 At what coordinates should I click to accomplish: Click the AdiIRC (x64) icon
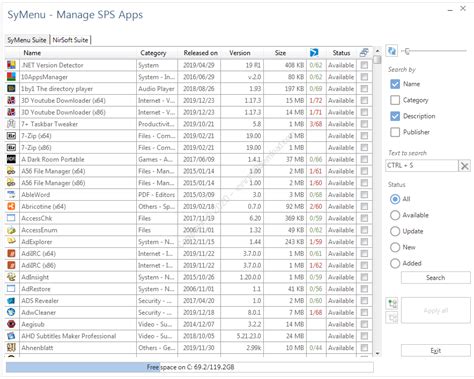11,253
